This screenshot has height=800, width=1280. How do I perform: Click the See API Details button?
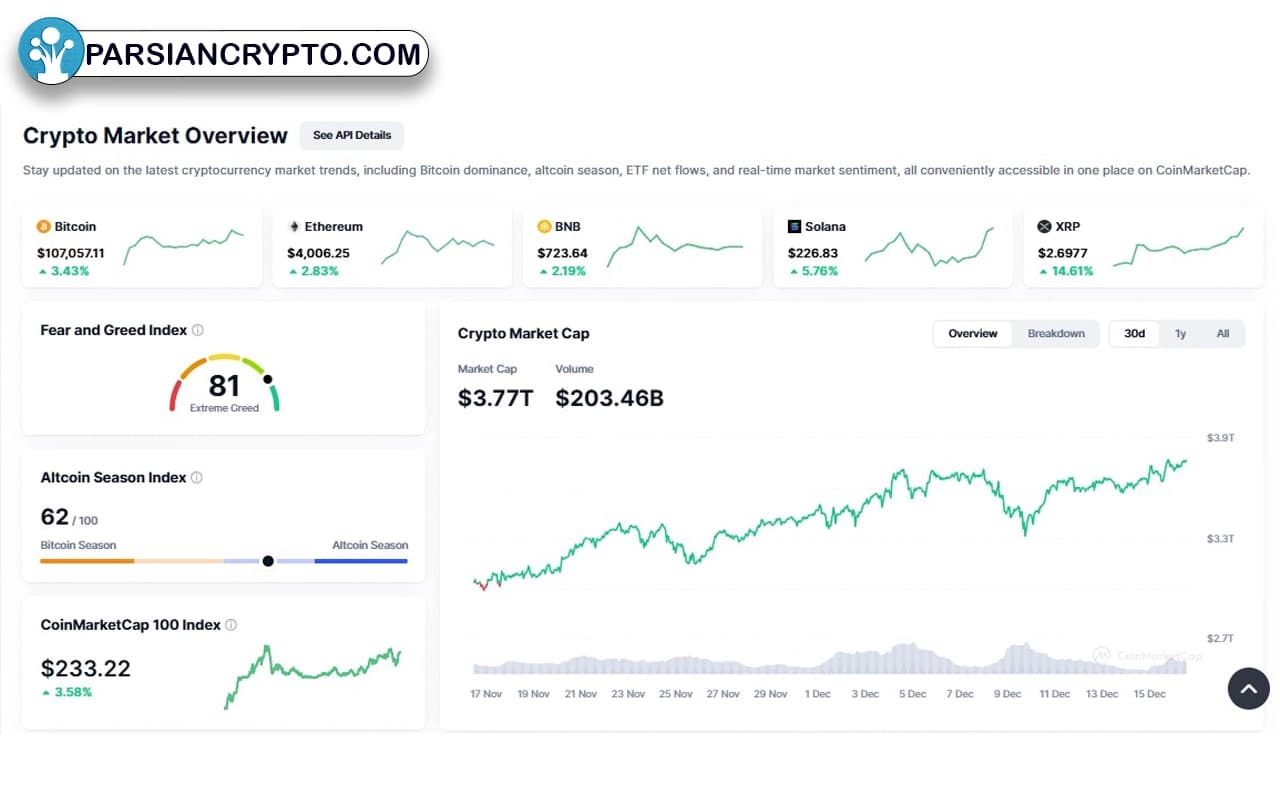coord(352,136)
